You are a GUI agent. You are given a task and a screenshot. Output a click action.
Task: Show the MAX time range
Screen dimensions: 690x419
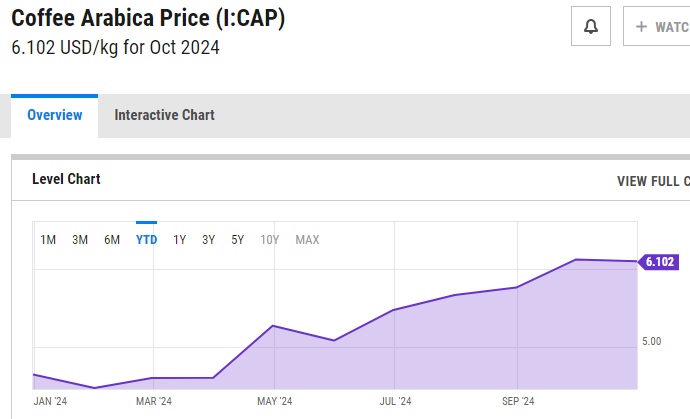coord(307,240)
